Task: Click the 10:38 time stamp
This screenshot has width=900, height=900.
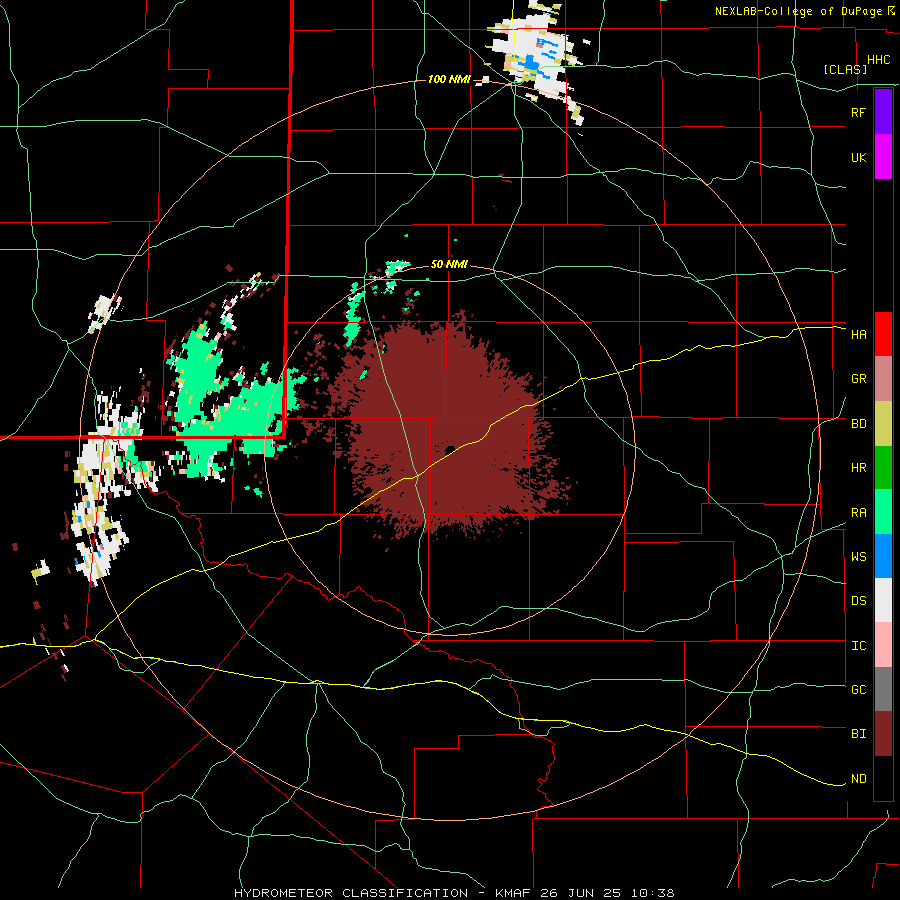Action: (652, 893)
